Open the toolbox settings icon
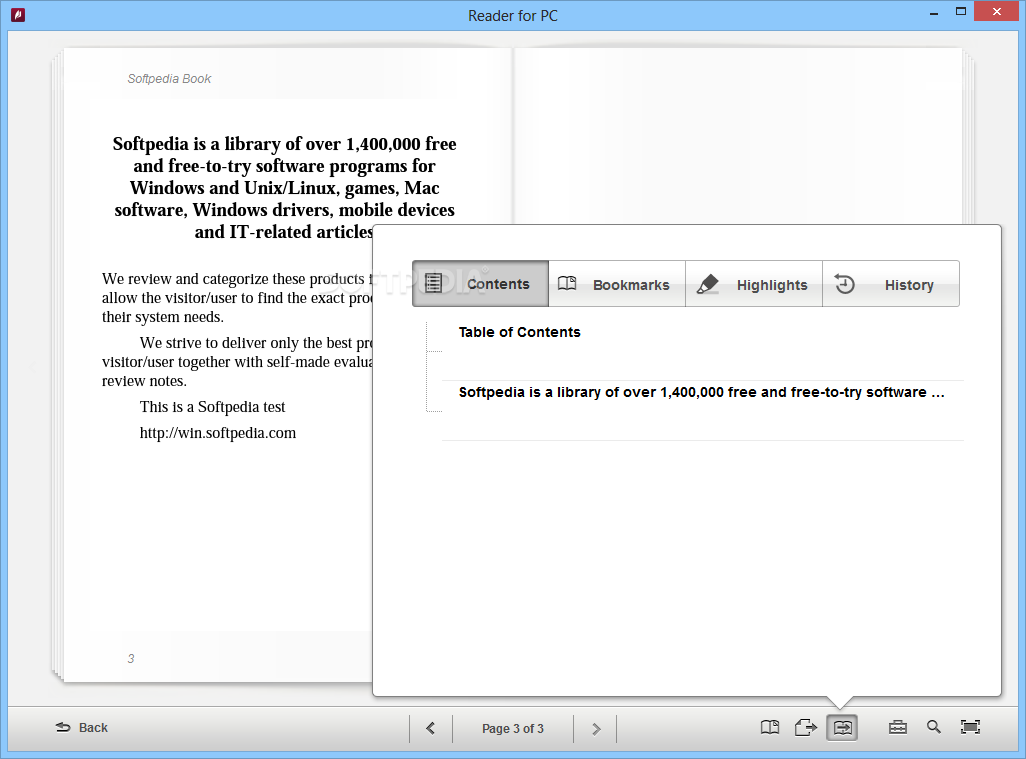Image resolution: width=1026 pixels, height=759 pixels. pyautogui.click(x=898, y=728)
